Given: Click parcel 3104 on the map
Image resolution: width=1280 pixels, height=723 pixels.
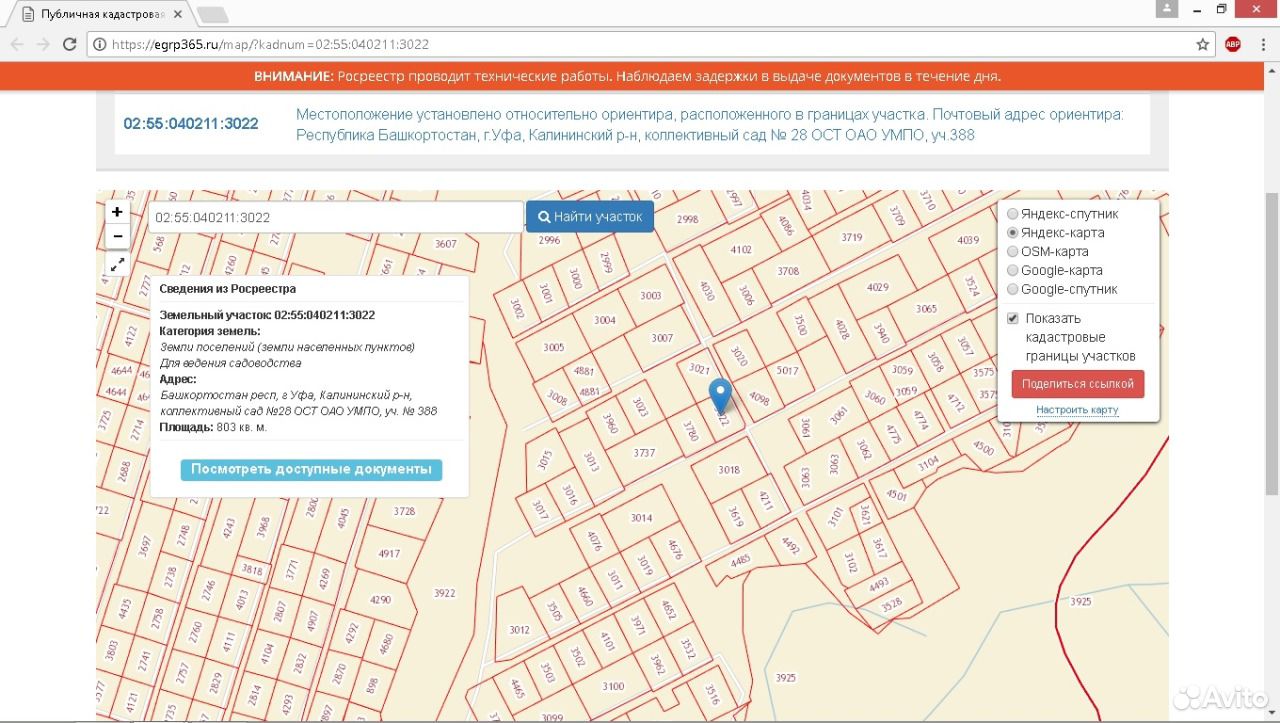Looking at the screenshot, I should click(929, 462).
